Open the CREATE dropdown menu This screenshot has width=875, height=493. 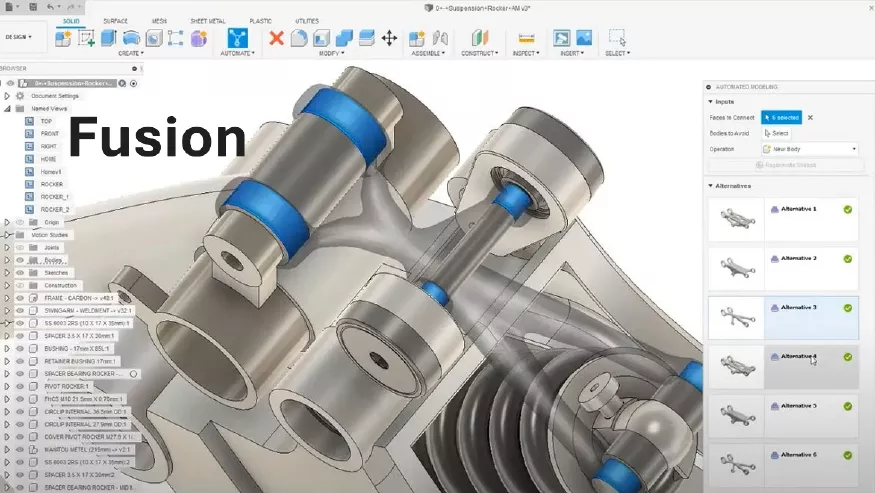tap(131, 54)
